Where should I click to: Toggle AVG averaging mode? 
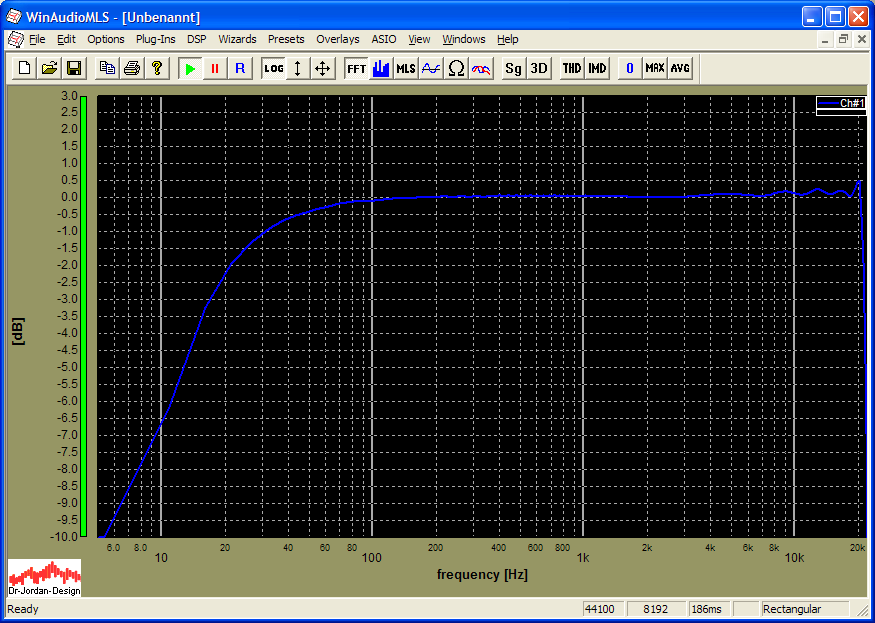pyautogui.click(x=680, y=68)
